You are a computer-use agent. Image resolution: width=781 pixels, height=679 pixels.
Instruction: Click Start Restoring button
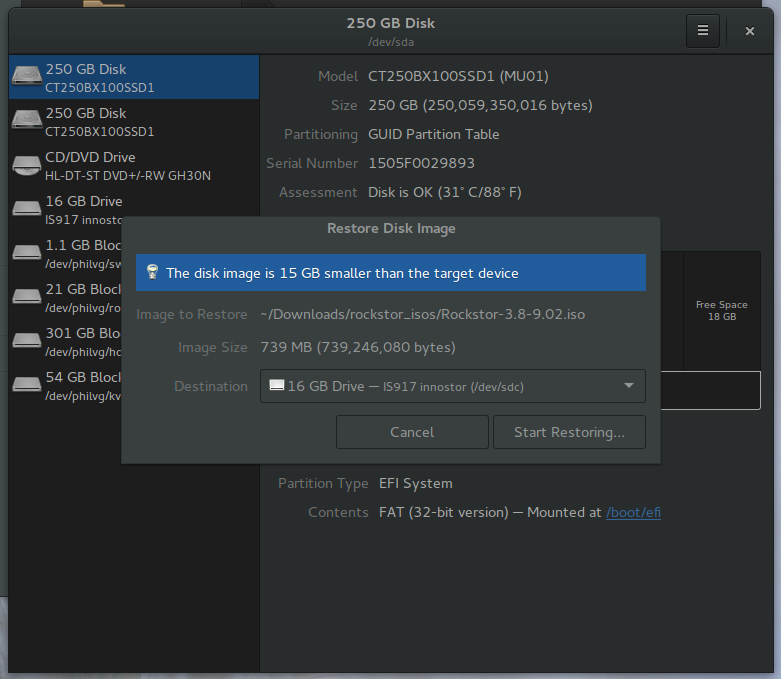[569, 432]
